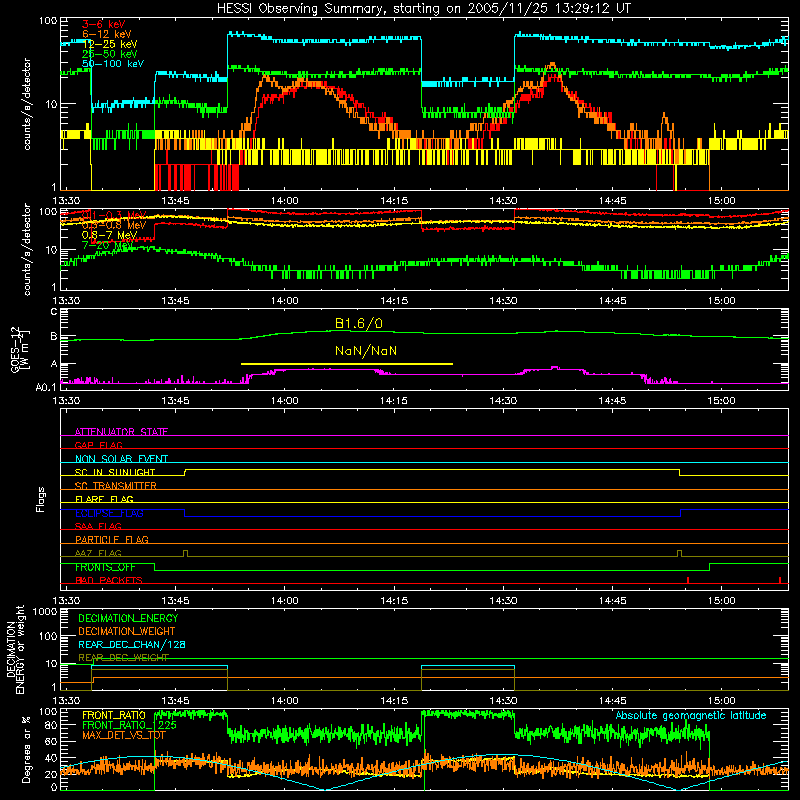Click the SC_IN_SUNLIGHT flag label
Viewport: 800px width, 800px height.
click(x=115, y=472)
